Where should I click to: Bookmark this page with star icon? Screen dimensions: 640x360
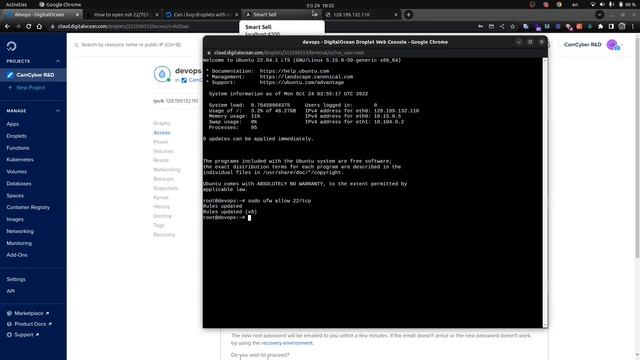[513, 26]
